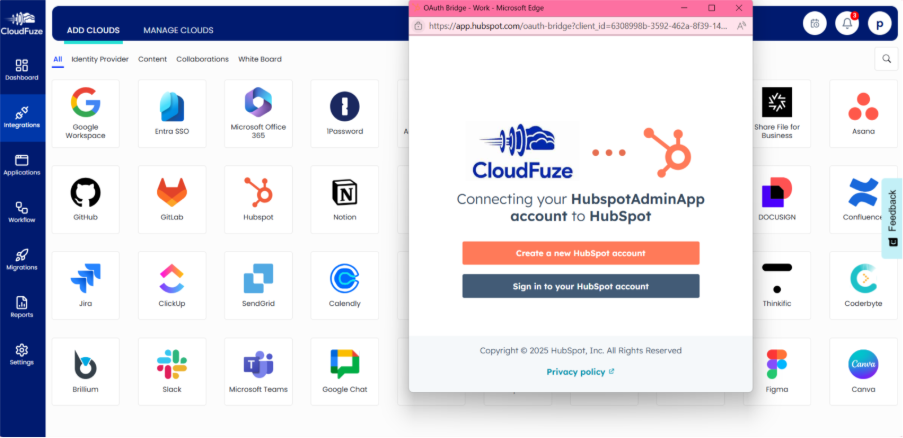The height and width of the screenshot is (438, 903).
Task: Select the Google Workspace cloud card
Action: click(x=85, y=113)
